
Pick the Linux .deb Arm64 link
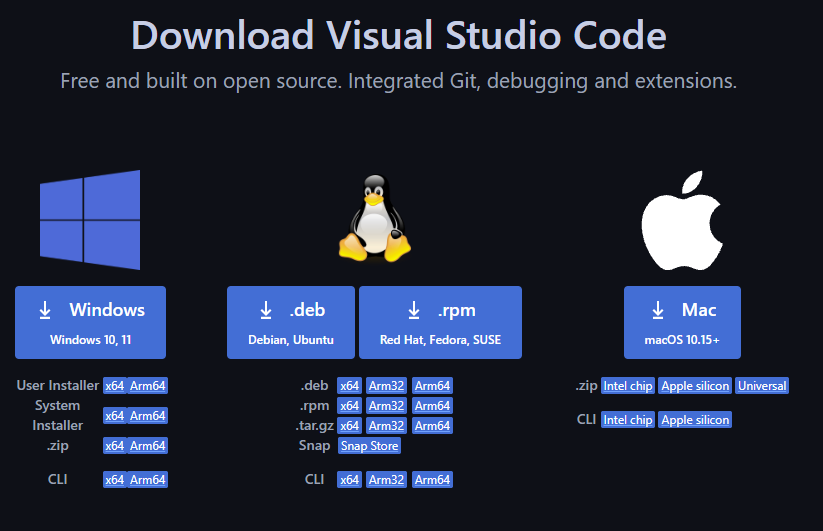(x=432, y=386)
